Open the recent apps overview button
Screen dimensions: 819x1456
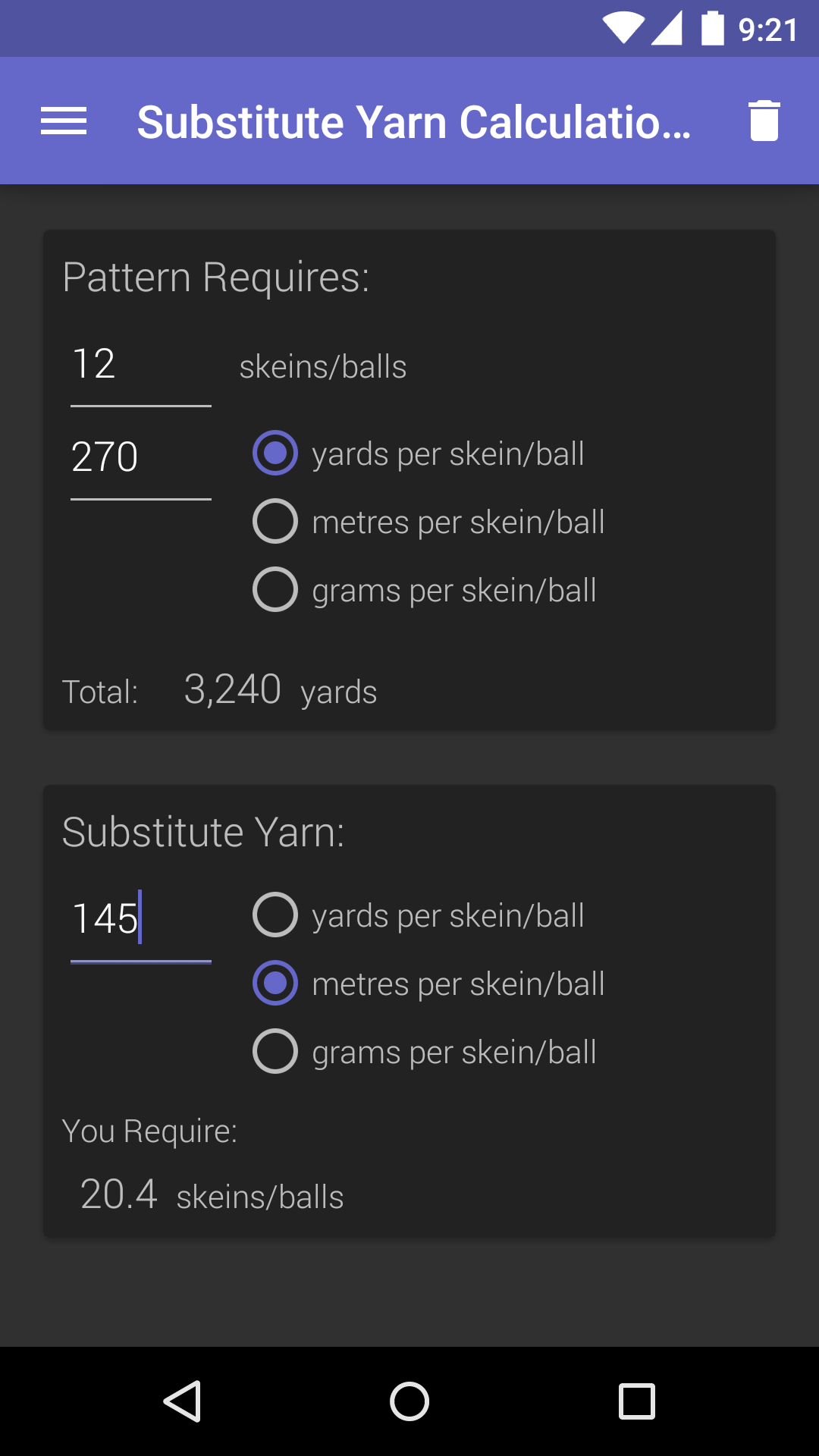click(x=637, y=1401)
